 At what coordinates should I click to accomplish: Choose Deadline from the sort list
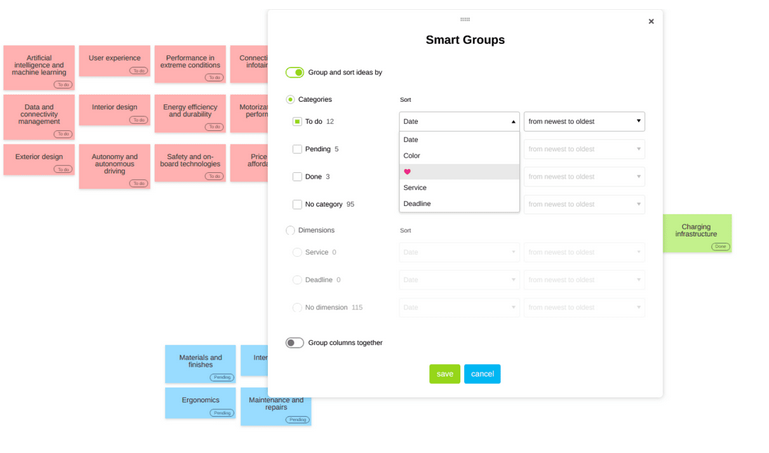(x=417, y=203)
